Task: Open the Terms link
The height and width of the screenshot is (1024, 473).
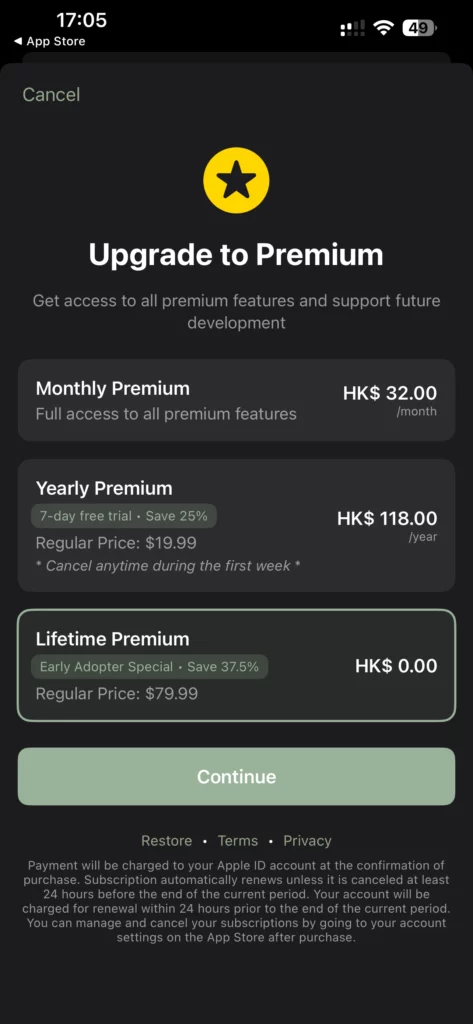Action: point(238,840)
